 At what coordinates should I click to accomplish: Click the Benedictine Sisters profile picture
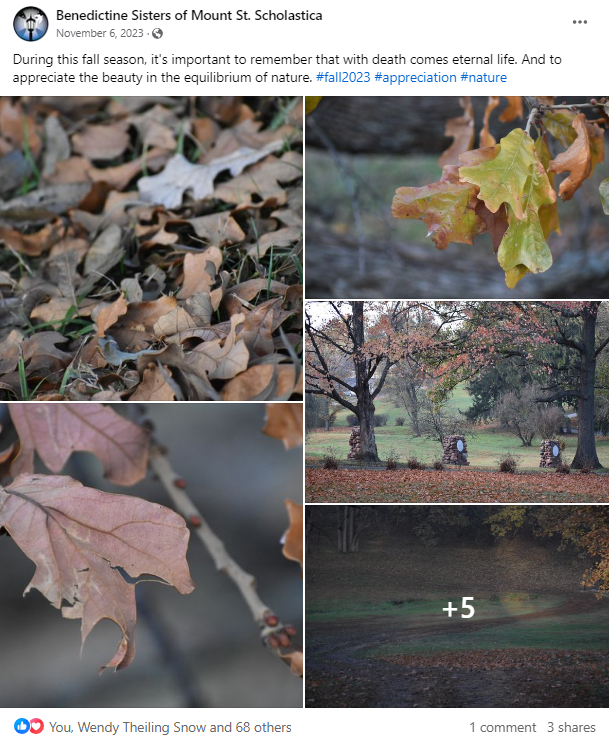click(x=31, y=24)
